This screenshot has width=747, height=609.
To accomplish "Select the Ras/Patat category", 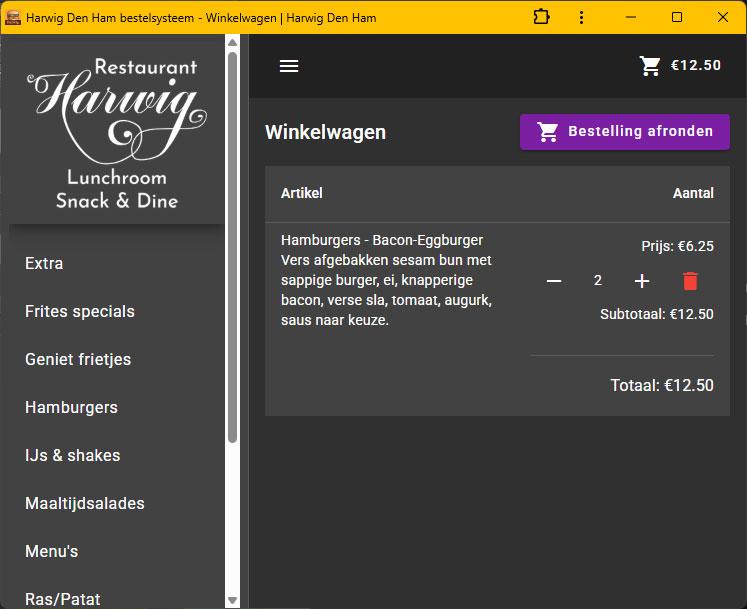I will click(63, 599).
